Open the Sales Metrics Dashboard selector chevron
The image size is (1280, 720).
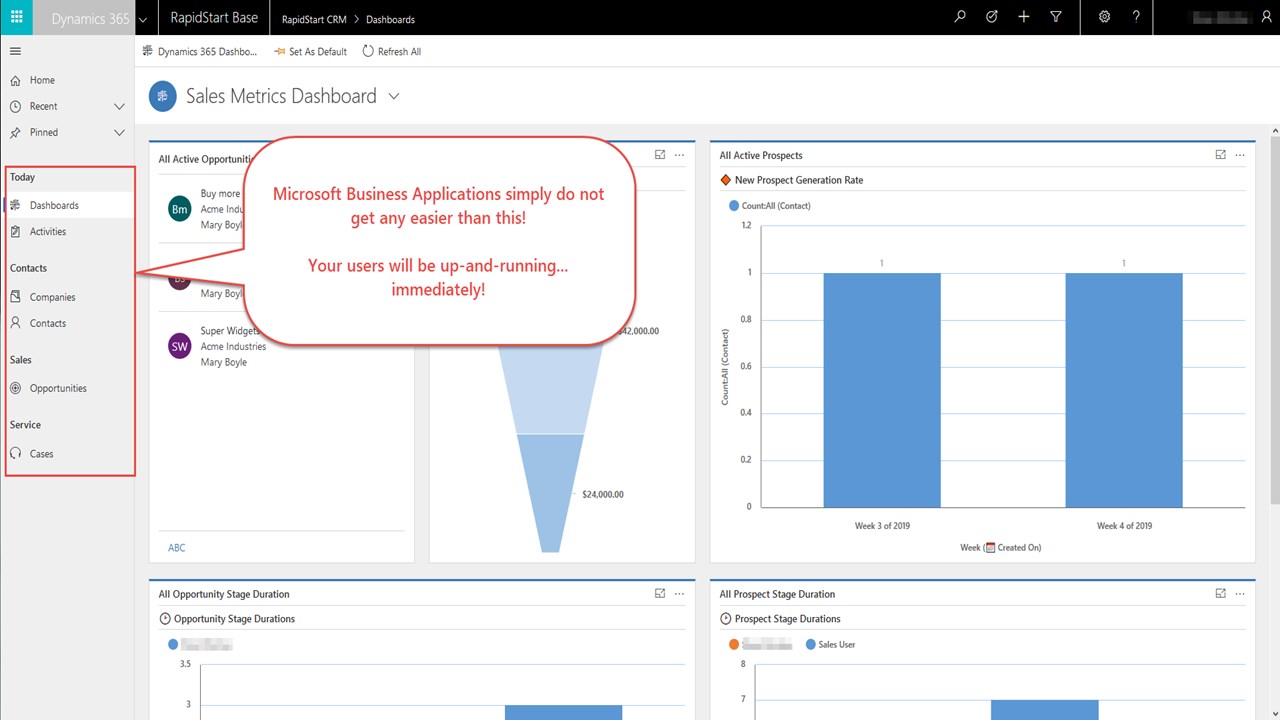[x=394, y=96]
